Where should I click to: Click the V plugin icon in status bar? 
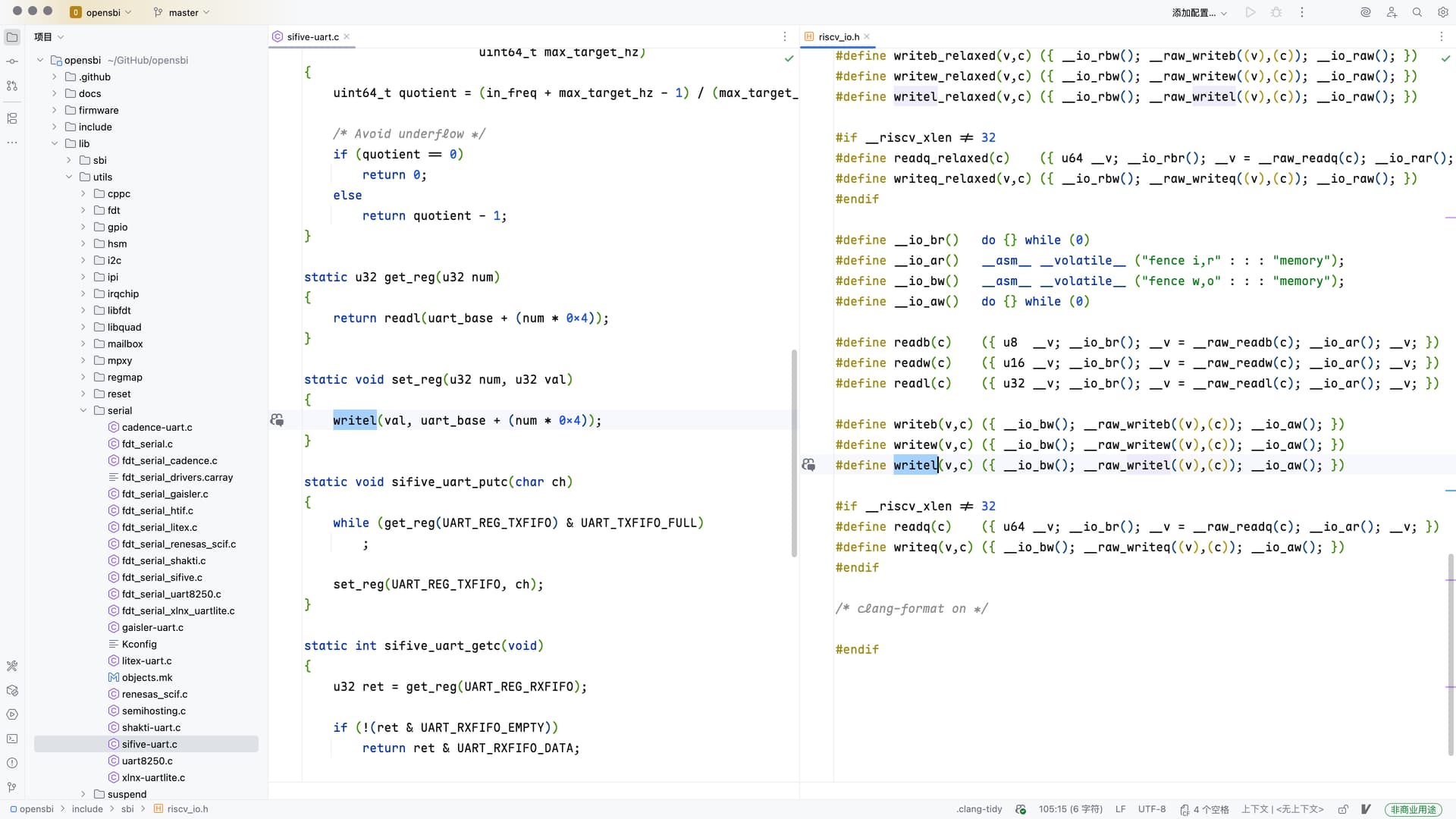[1366, 809]
